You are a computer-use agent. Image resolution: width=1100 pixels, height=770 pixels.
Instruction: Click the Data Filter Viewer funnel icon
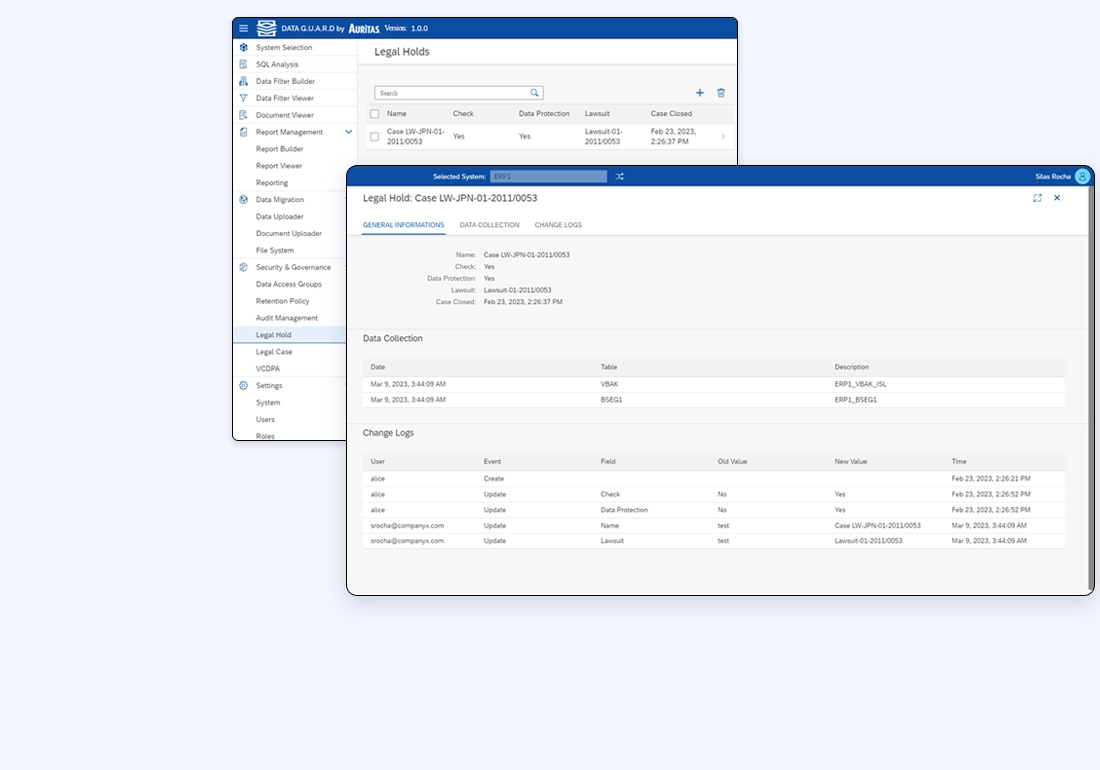(243, 98)
